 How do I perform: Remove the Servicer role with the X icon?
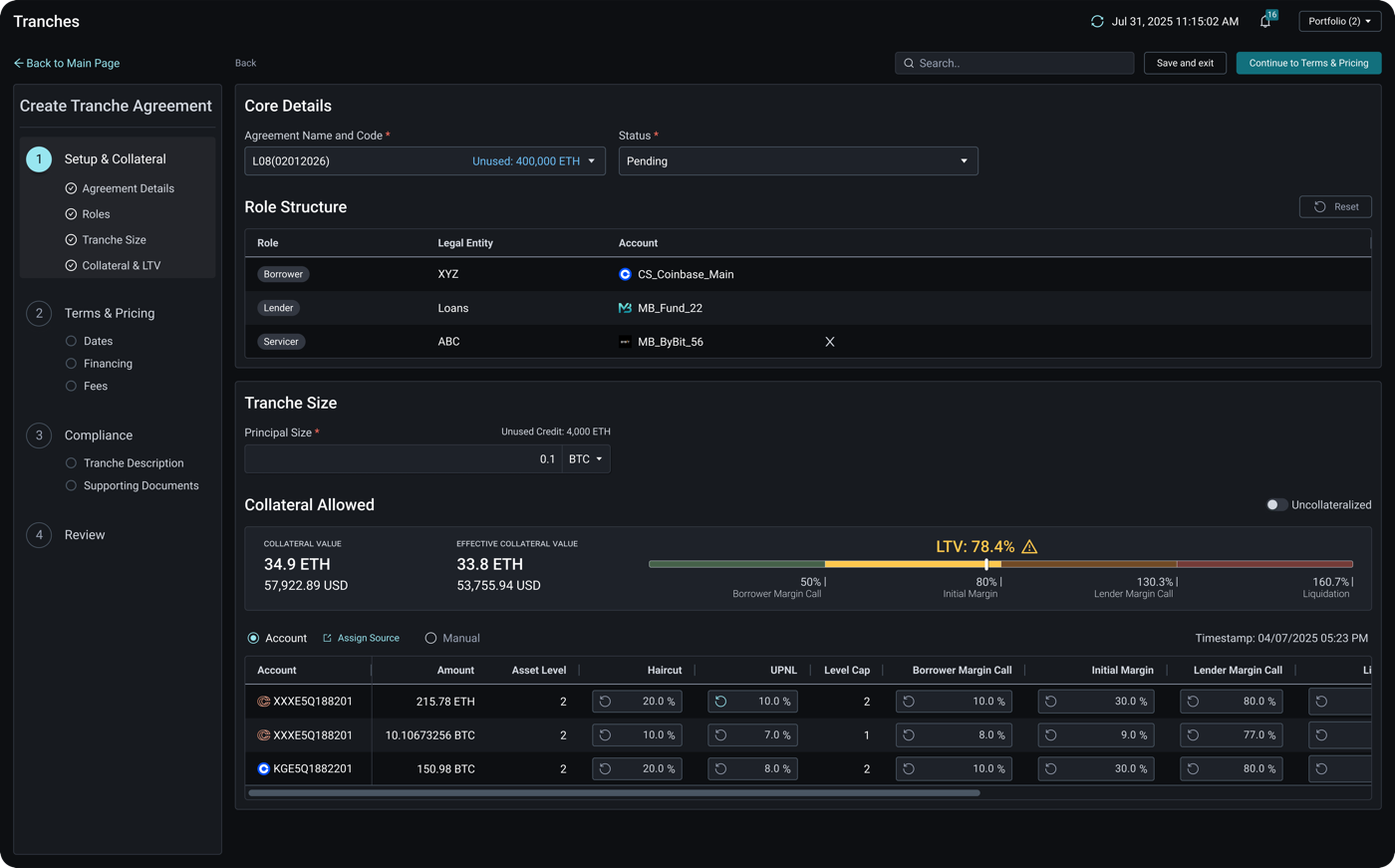pyautogui.click(x=829, y=342)
